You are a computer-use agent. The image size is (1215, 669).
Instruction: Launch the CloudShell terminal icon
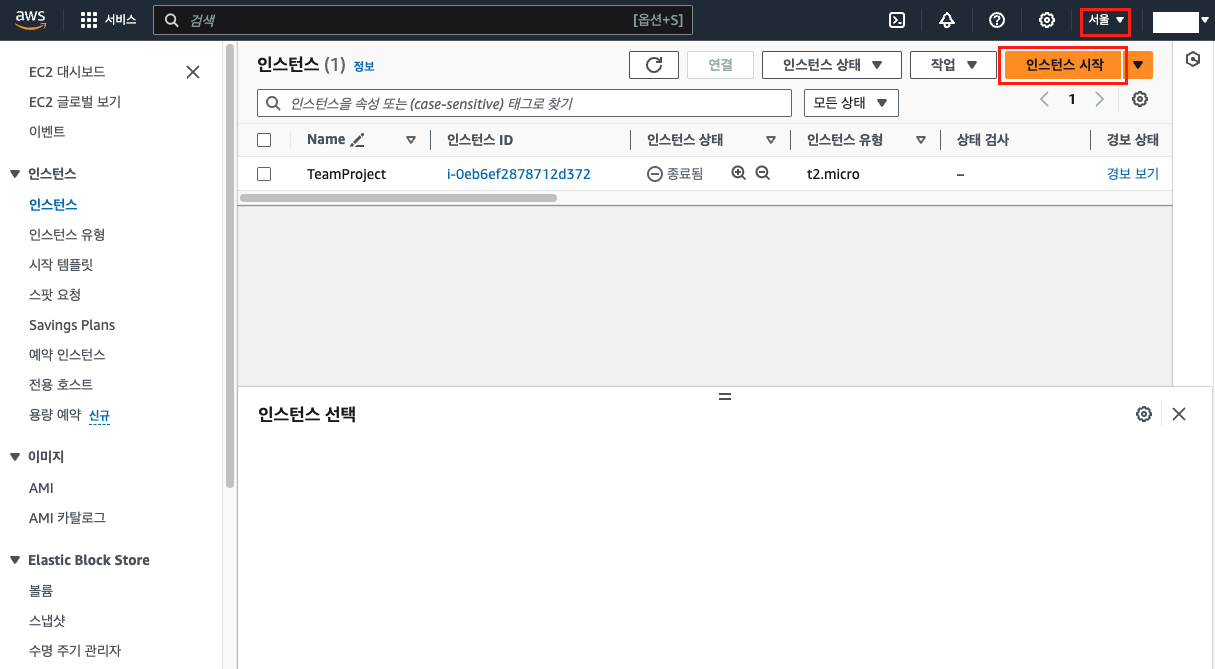[898, 20]
